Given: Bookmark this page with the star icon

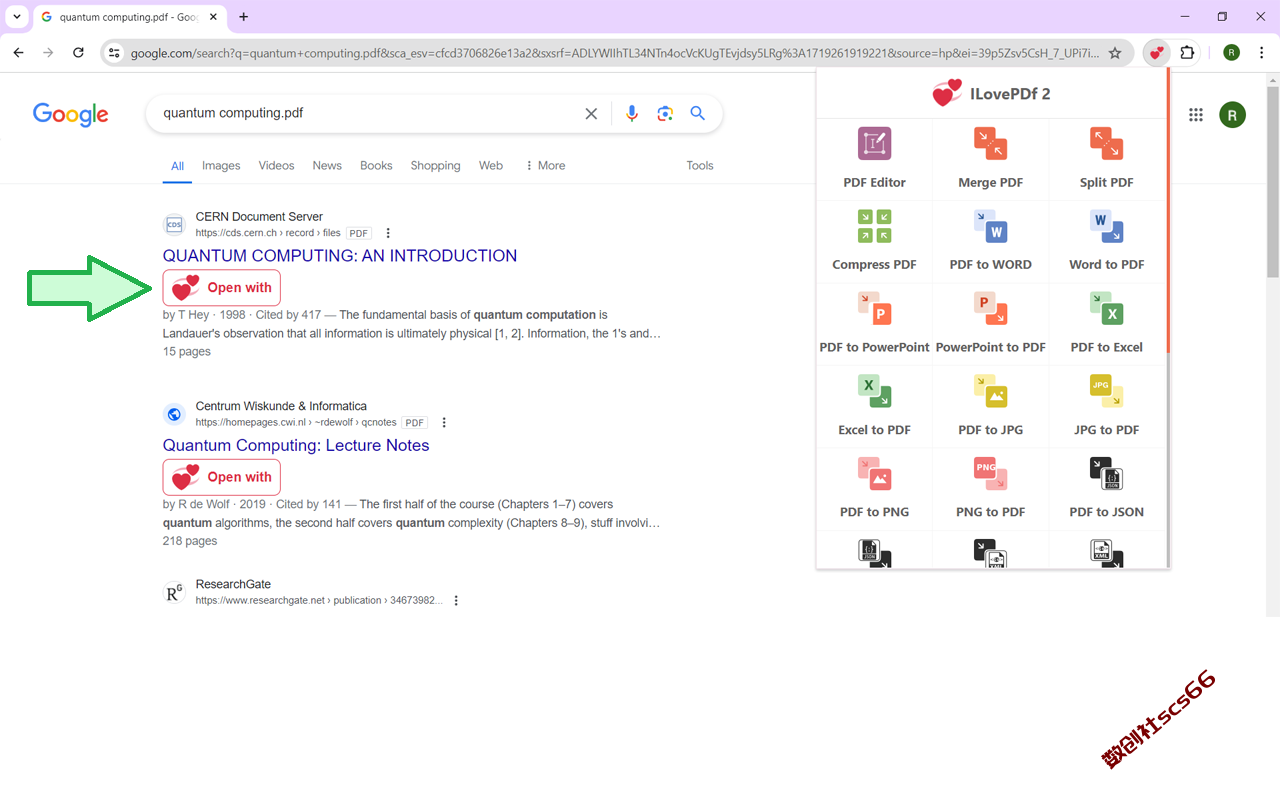Looking at the screenshot, I should tap(1115, 53).
